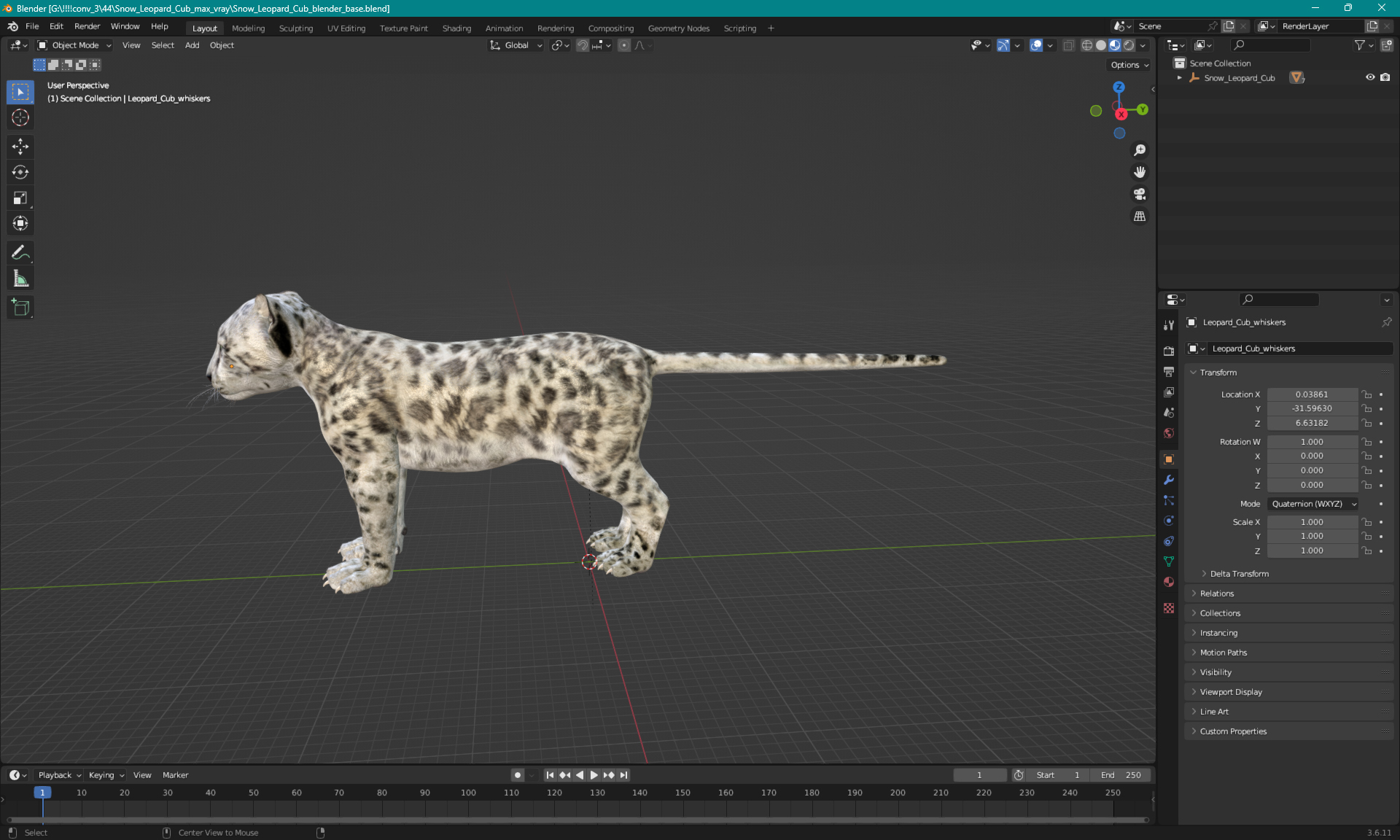Open the Particles properties tab
The height and width of the screenshot is (840, 1400).
click(x=1169, y=500)
